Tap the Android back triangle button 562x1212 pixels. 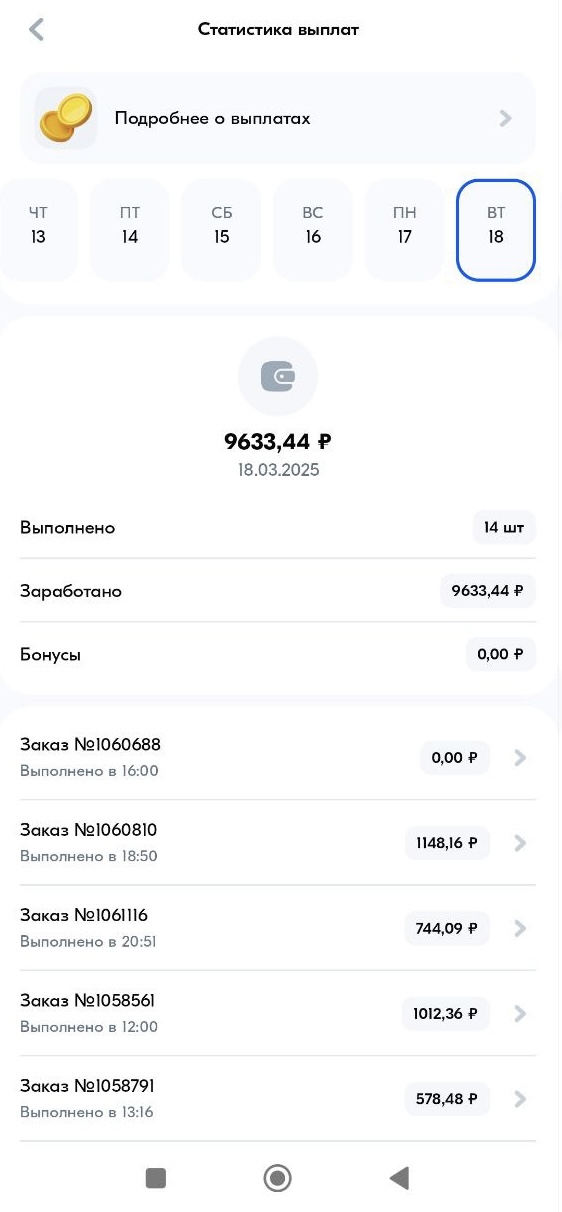tap(399, 1178)
